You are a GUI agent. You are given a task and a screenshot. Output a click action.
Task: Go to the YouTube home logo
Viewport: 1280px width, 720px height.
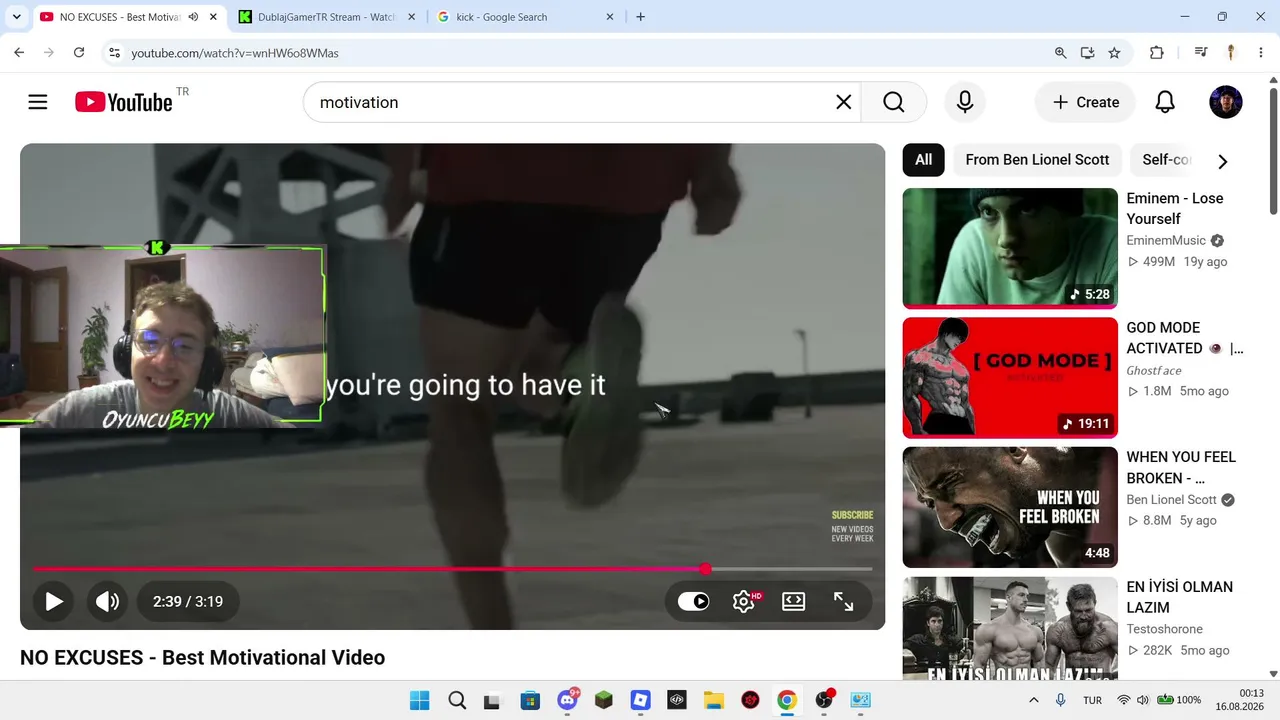[x=124, y=102]
